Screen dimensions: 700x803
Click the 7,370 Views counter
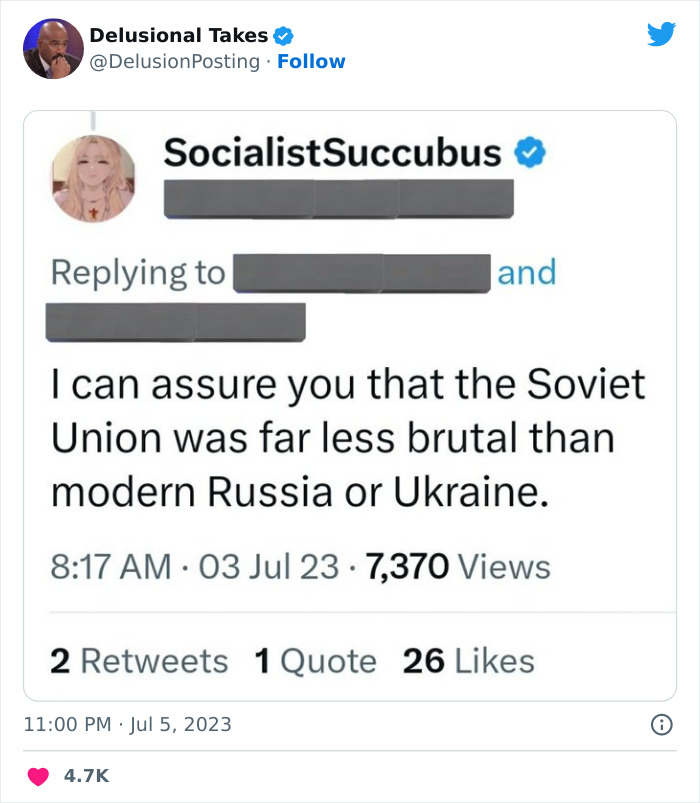[459, 567]
